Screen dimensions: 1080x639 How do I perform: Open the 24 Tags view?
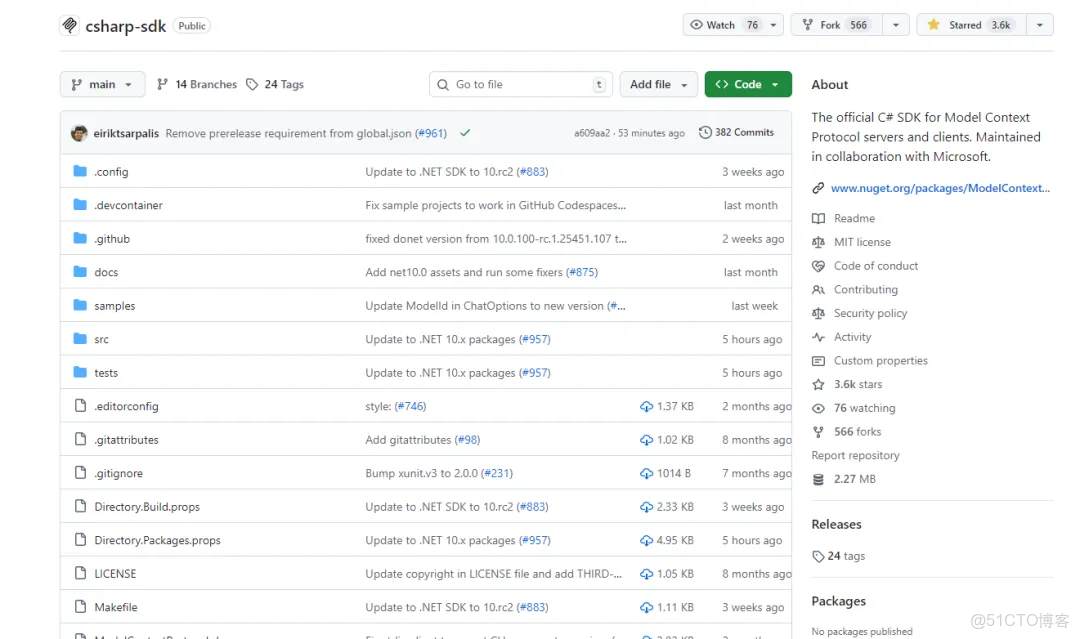pyautogui.click(x=275, y=85)
